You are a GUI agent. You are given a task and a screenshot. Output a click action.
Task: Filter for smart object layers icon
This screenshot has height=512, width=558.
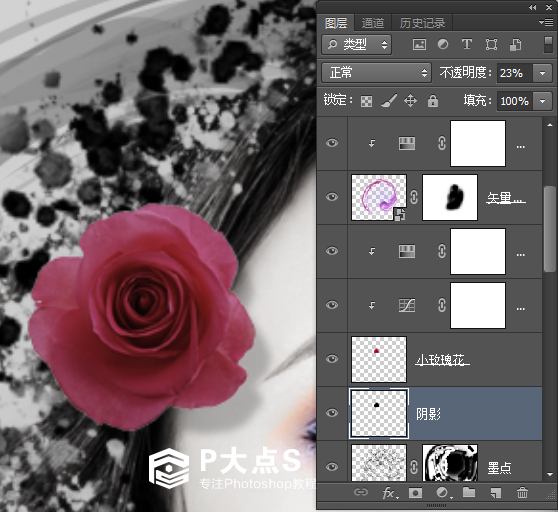pyautogui.click(x=516, y=44)
